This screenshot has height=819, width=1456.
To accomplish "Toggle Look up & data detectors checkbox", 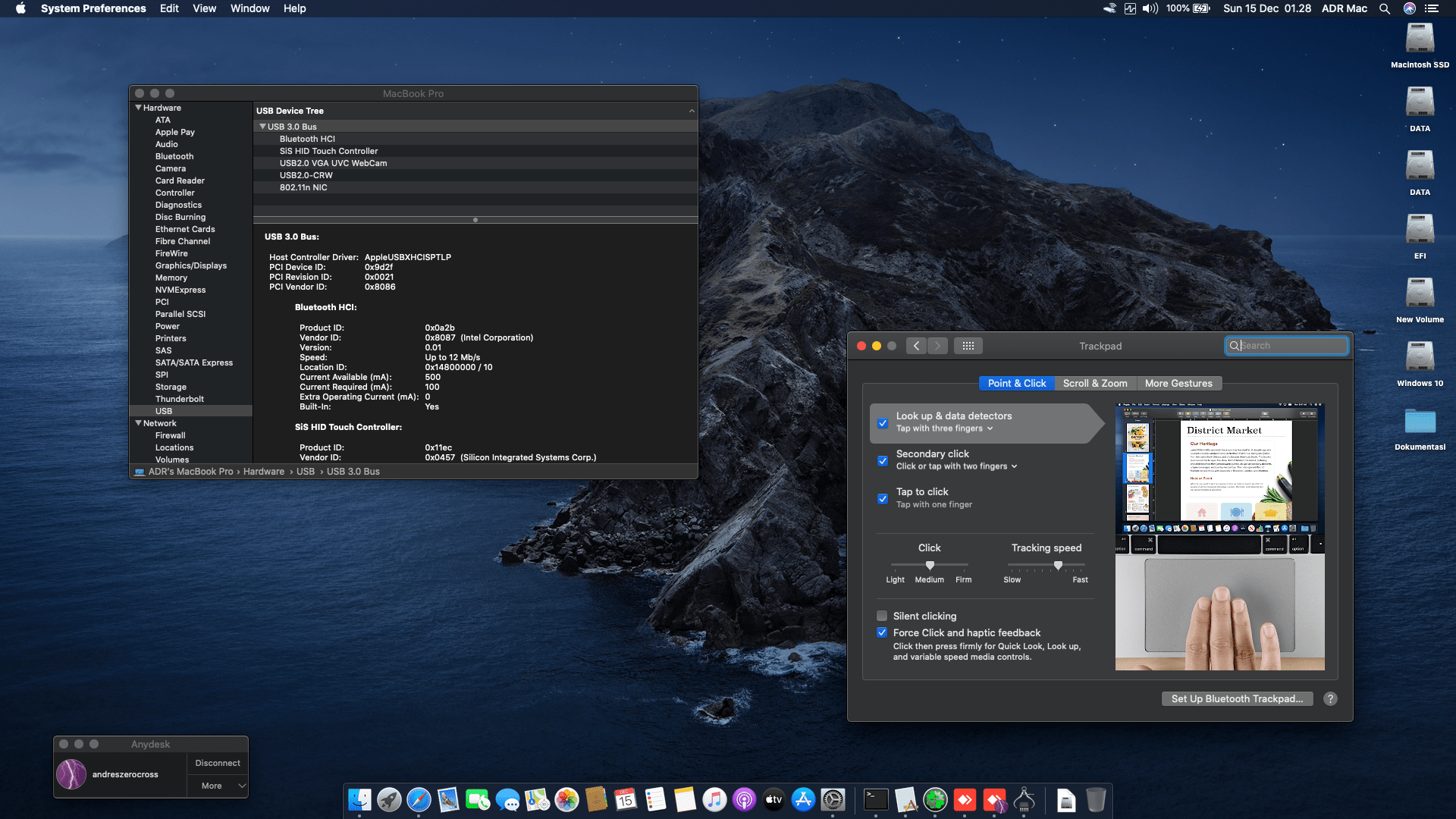I will click(883, 423).
